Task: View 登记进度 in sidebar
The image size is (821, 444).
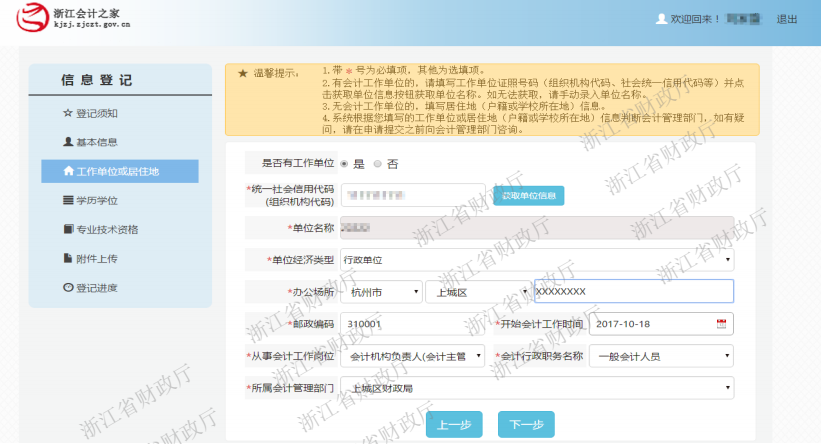Action: click(x=96, y=288)
